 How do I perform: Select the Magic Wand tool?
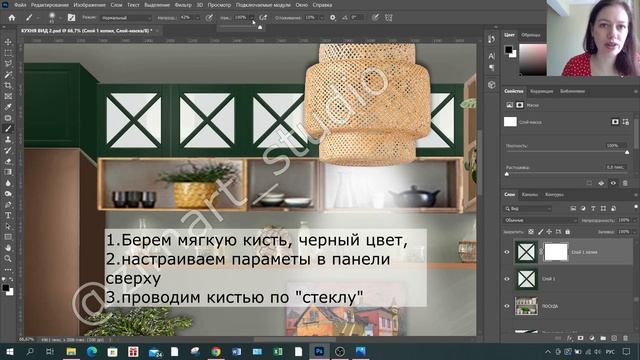point(8,75)
